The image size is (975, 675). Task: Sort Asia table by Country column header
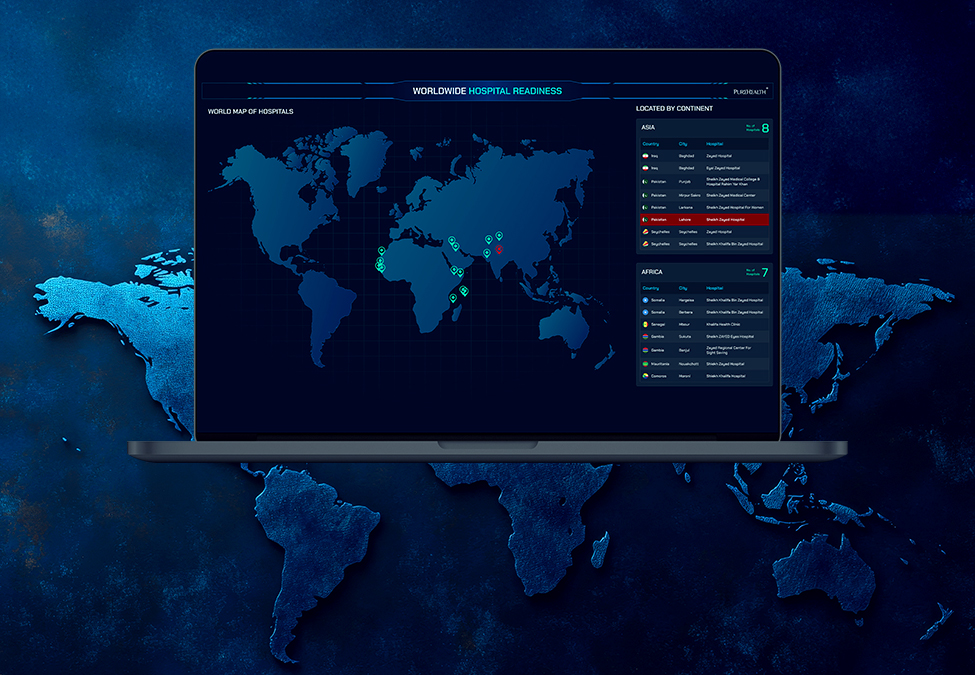click(x=650, y=144)
